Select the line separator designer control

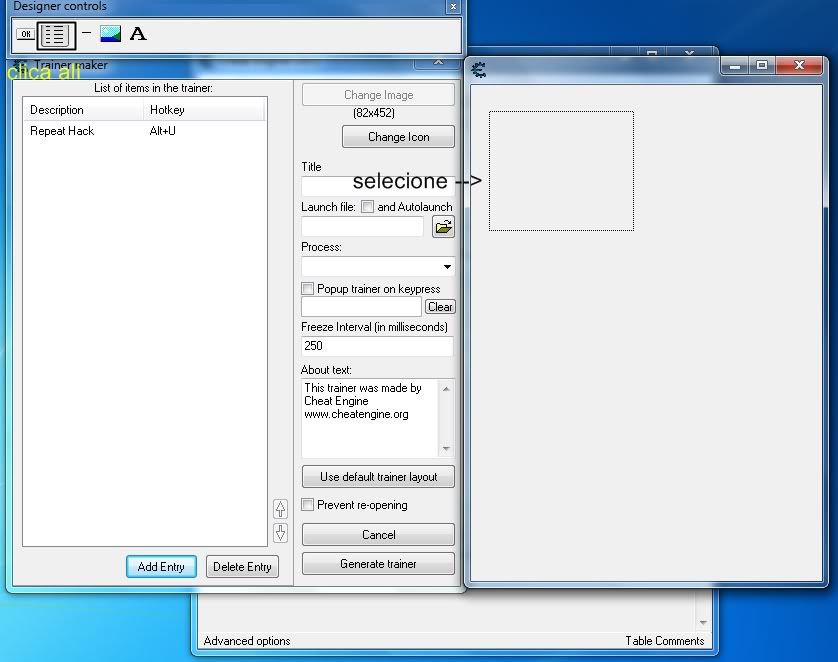(x=86, y=33)
